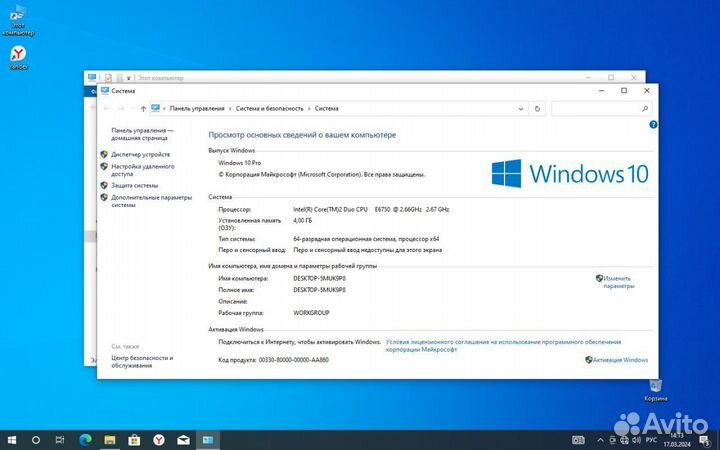Open Защита системы link

(135, 186)
